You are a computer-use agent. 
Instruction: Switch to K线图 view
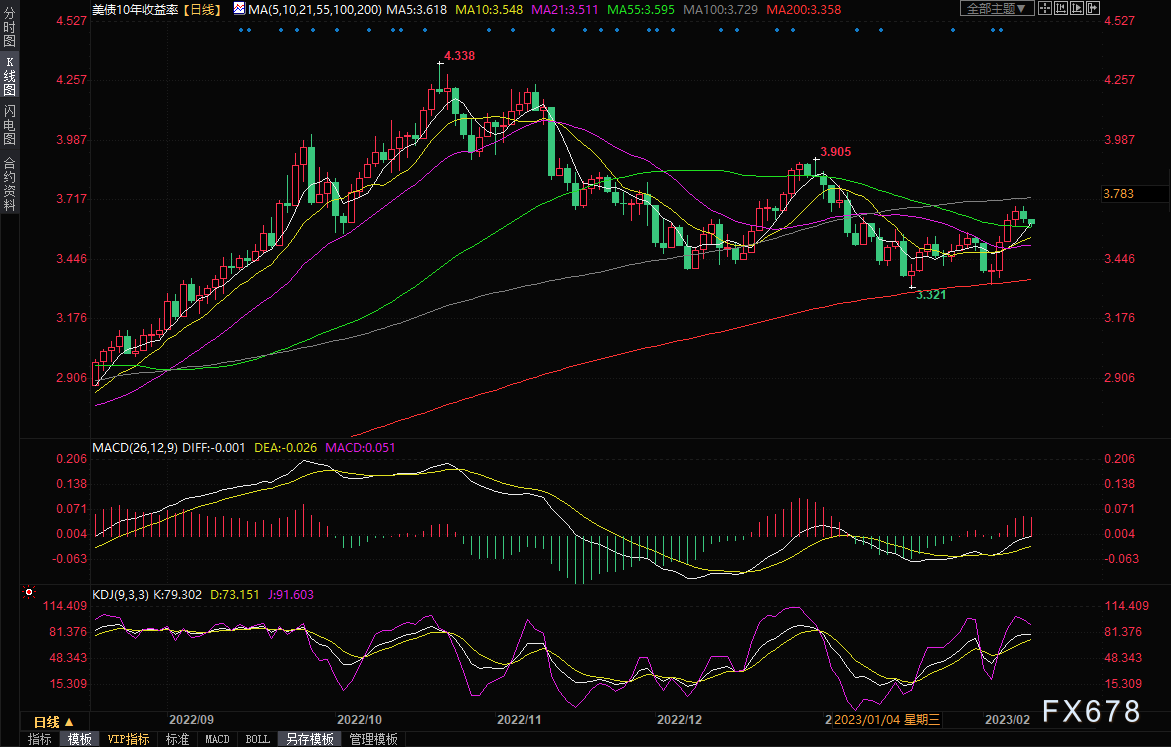coord(10,76)
